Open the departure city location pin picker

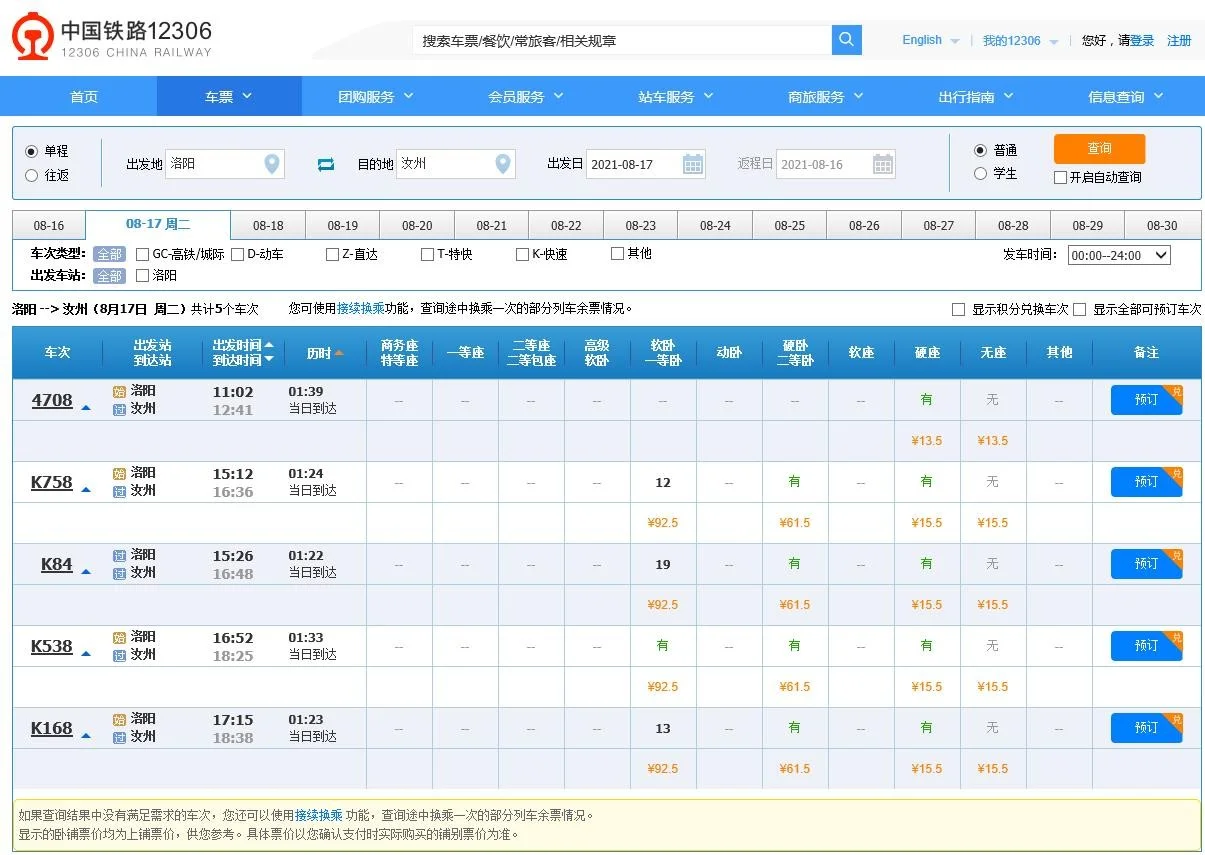(x=270, y=164)
